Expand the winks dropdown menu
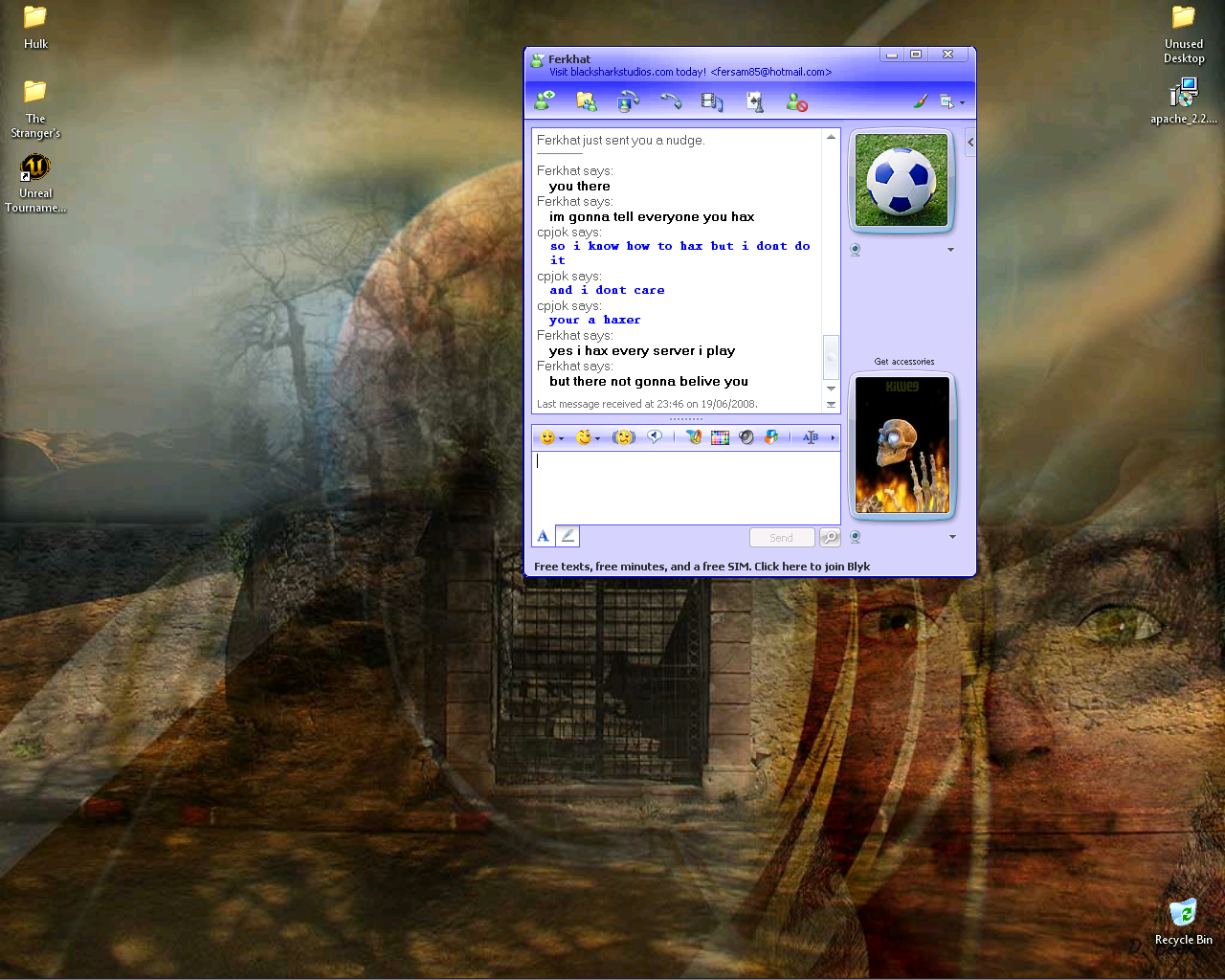 (x=597, y=438)
